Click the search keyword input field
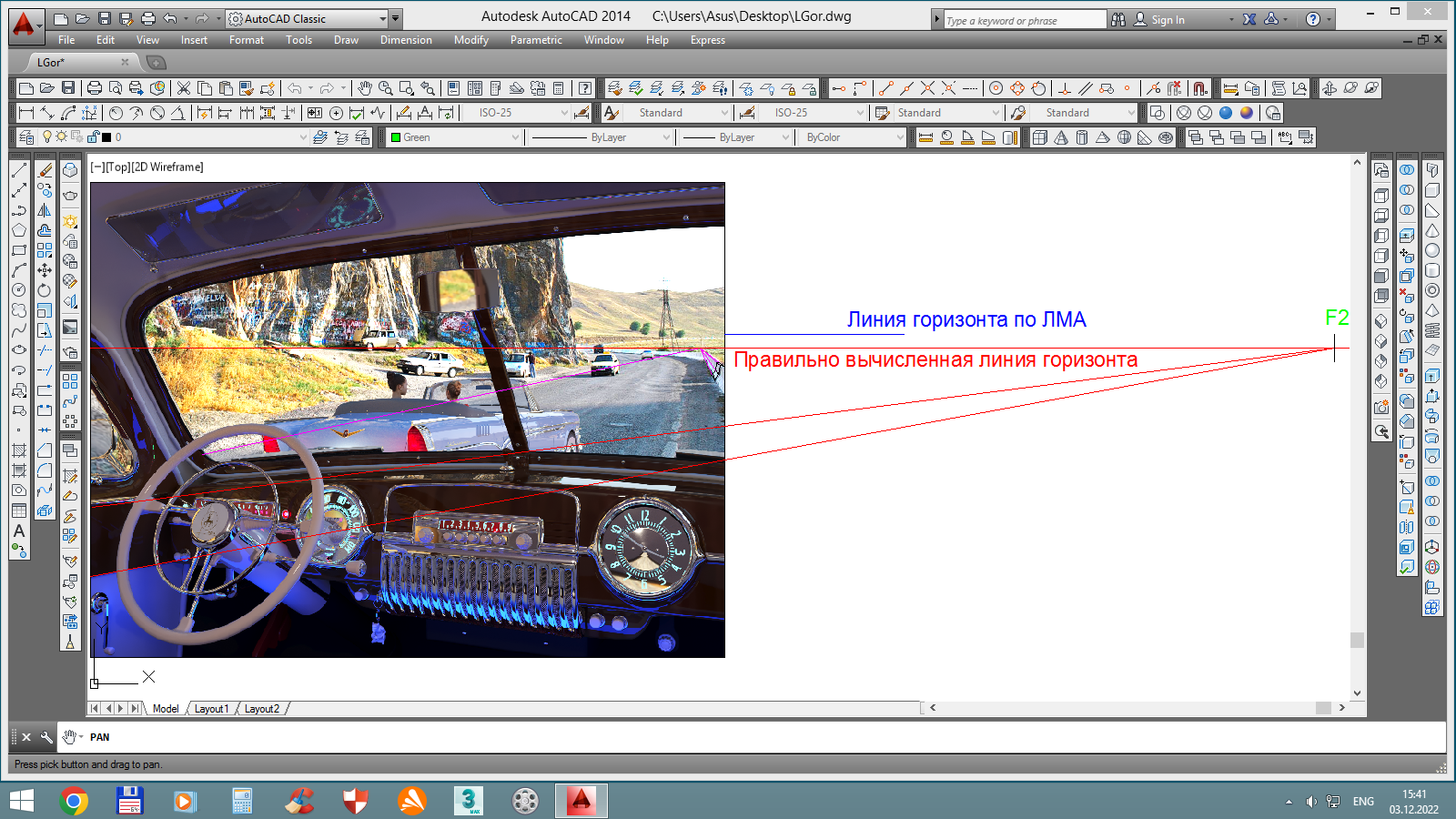Image resolution: width=1456 pixels, height=819 pixels. [1024, 20]
